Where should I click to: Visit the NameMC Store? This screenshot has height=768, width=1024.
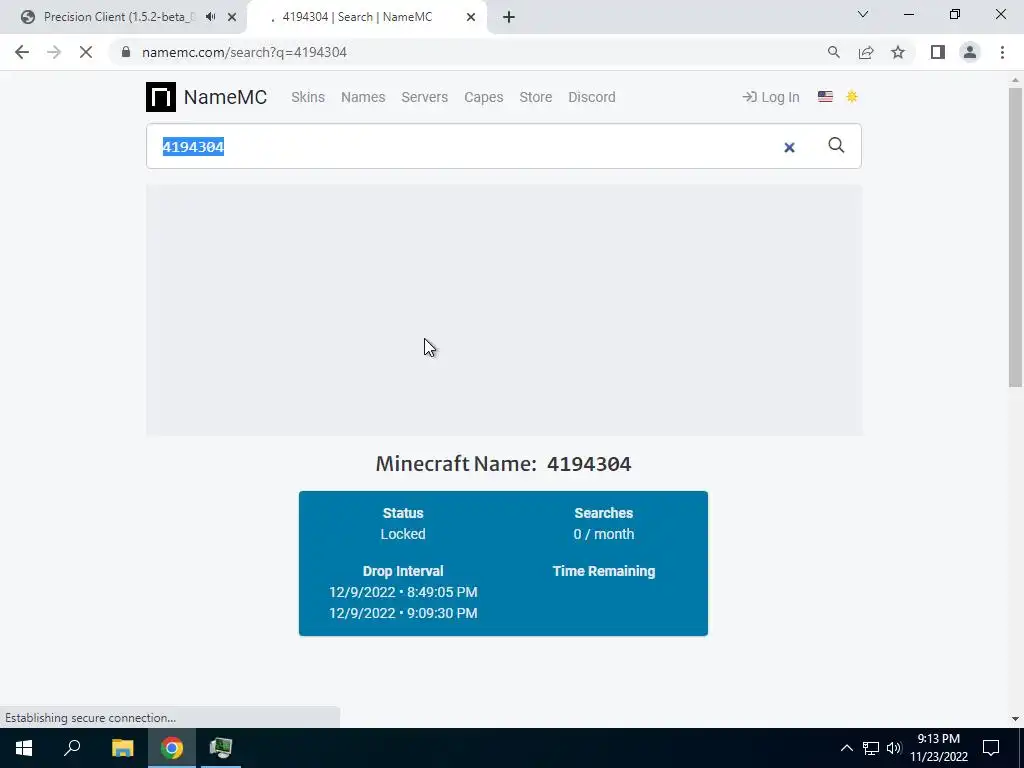(x=536, y=97)
